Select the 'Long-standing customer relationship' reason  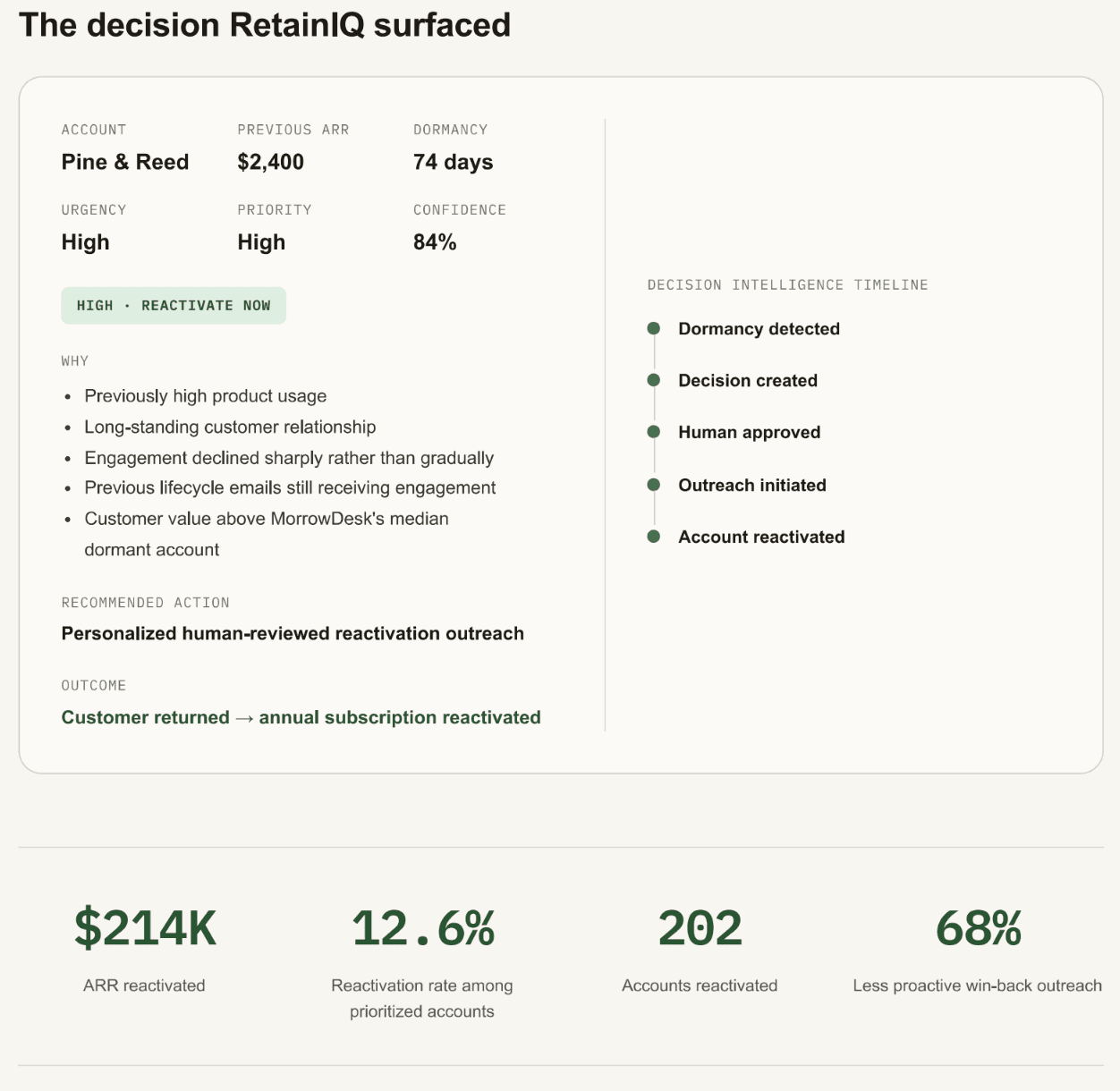[x=230, y=427]
